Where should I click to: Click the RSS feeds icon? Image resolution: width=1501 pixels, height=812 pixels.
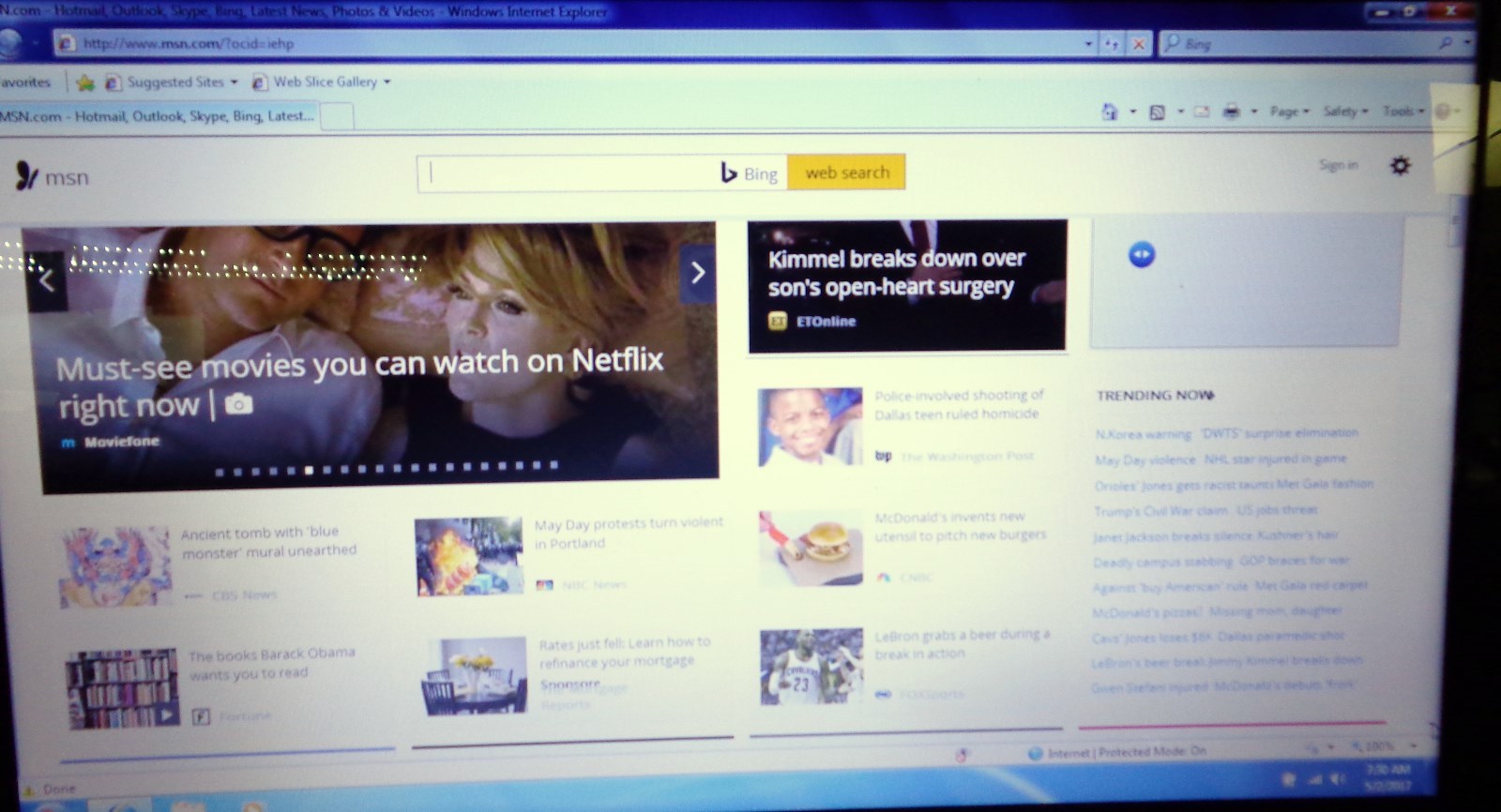[x=1158, y=113]
